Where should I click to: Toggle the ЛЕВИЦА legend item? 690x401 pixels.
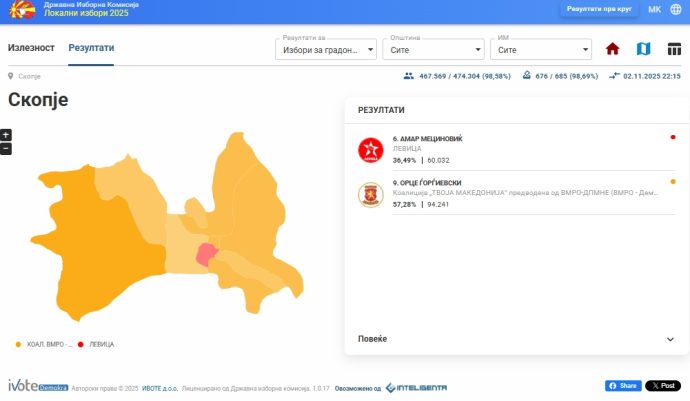pyautogui.click(x=96, y=344)
